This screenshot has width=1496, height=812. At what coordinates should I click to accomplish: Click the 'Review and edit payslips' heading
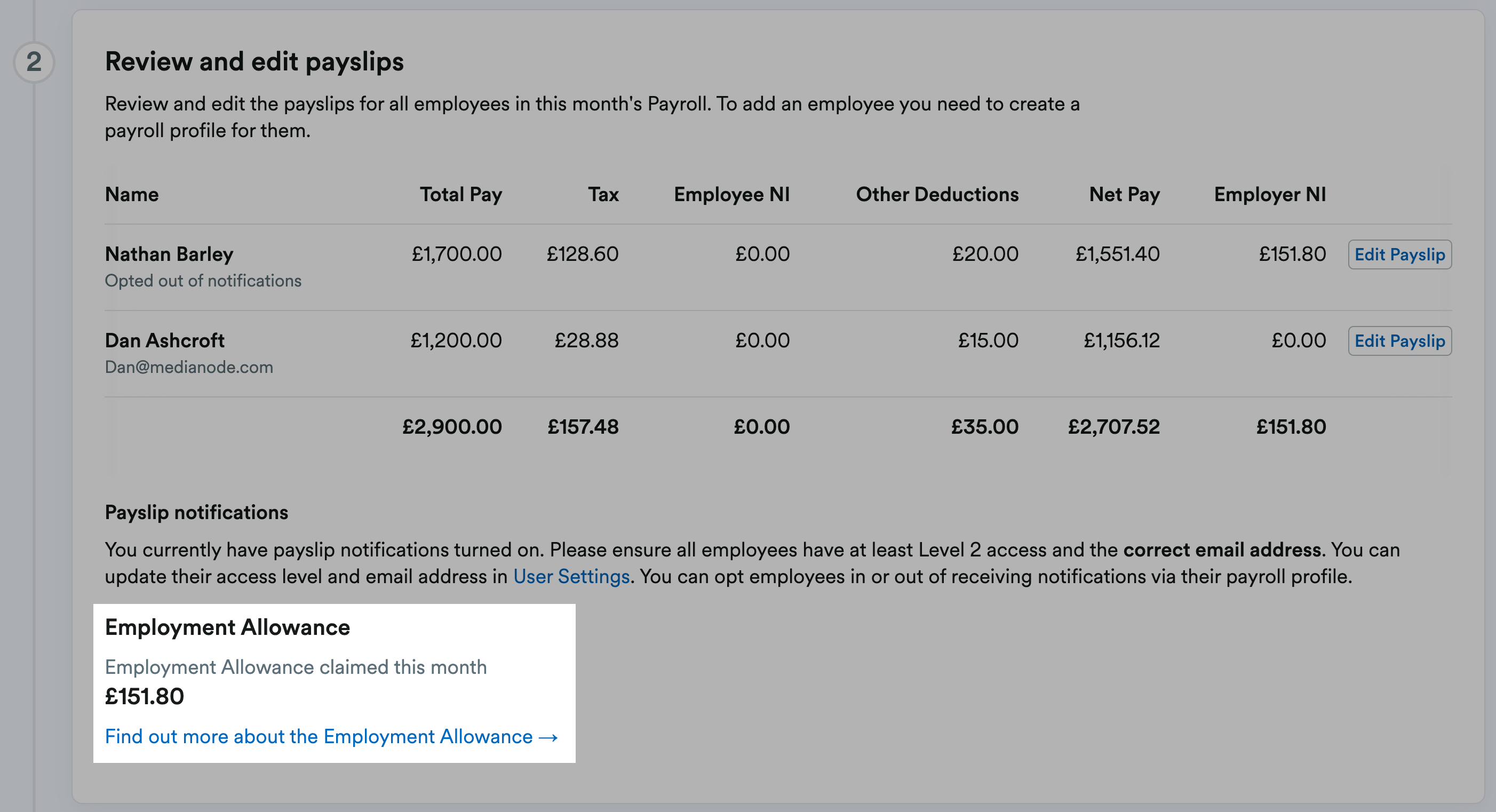point(254,62)
